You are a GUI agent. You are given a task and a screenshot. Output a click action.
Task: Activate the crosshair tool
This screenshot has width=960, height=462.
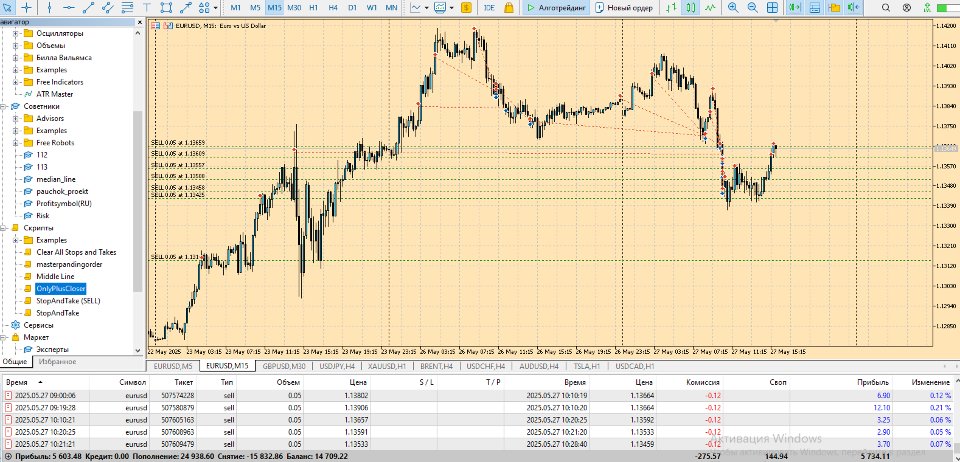(27, 7)
